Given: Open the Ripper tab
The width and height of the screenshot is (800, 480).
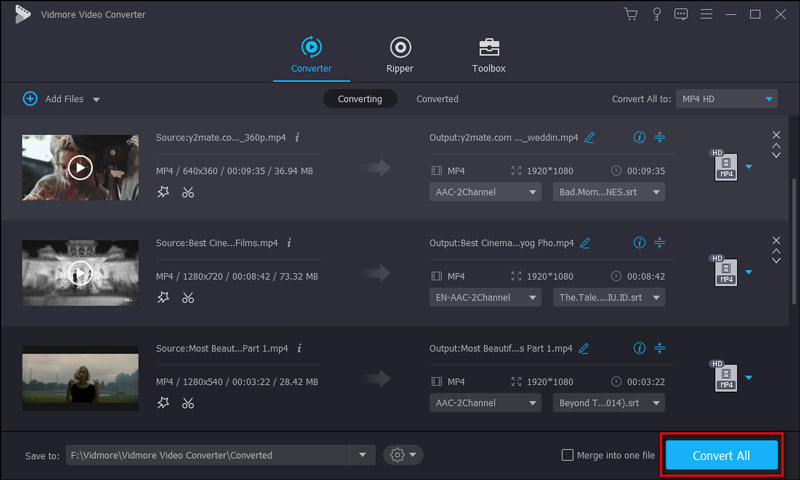Looking at the screenshot, I should click(400, 54).
